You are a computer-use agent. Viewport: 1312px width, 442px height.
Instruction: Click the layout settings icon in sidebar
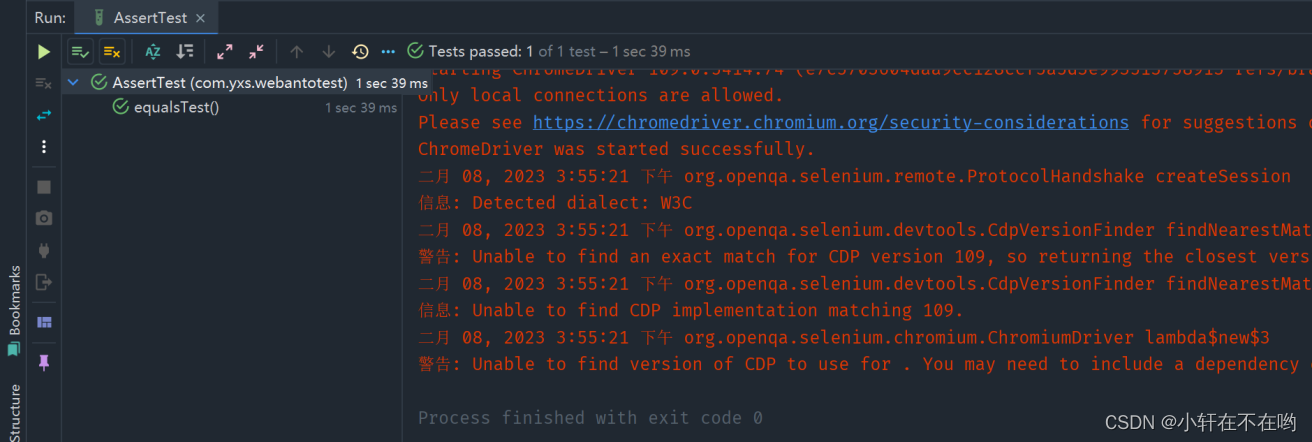[x=43, y=322]
